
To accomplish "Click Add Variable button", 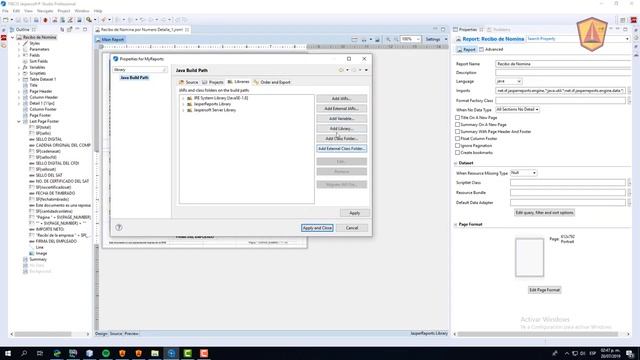I will point(341,118).
